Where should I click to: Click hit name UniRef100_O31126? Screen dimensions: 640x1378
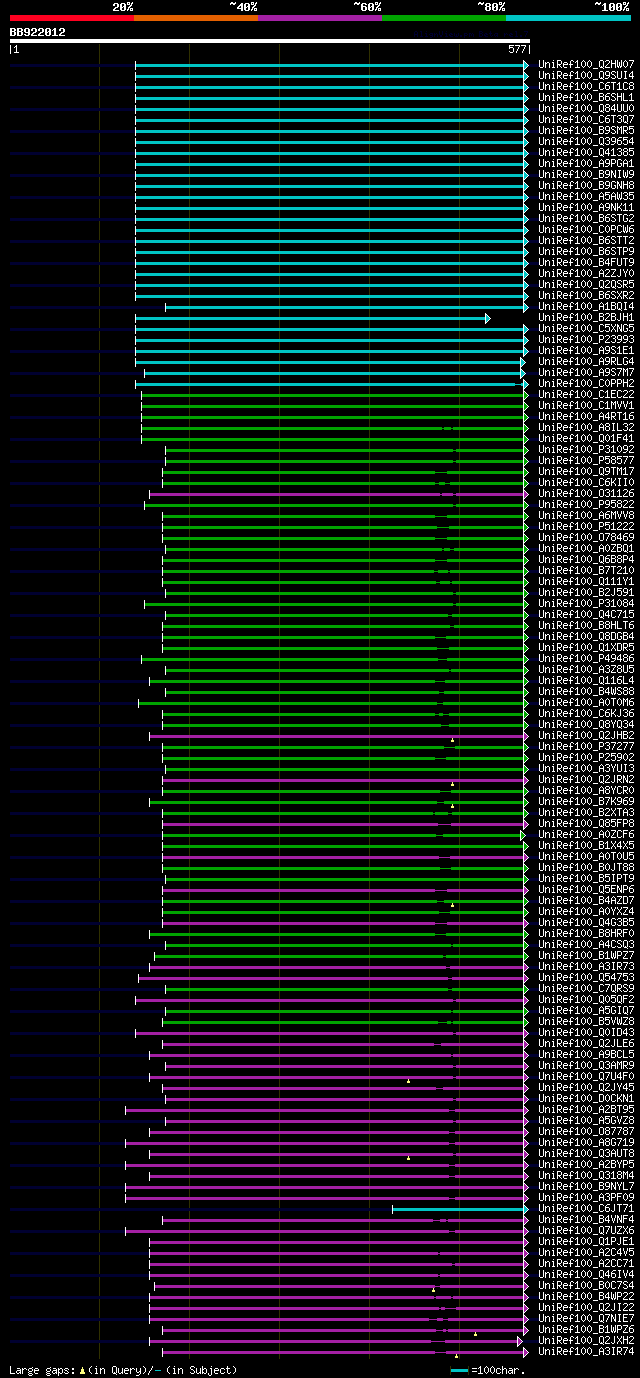pyautogui.click(x=586, y=493)
